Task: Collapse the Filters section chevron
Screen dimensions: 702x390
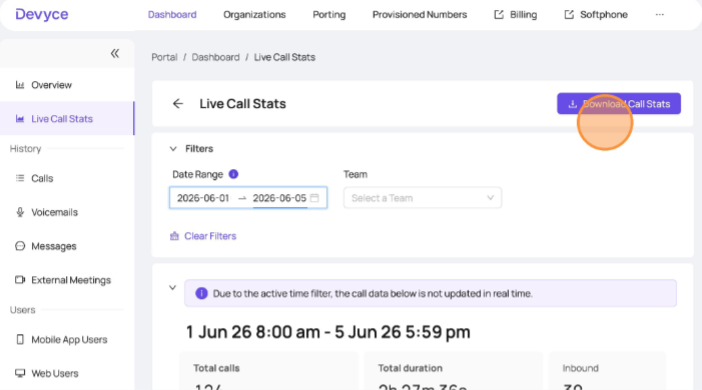Action: coord(173,149)
